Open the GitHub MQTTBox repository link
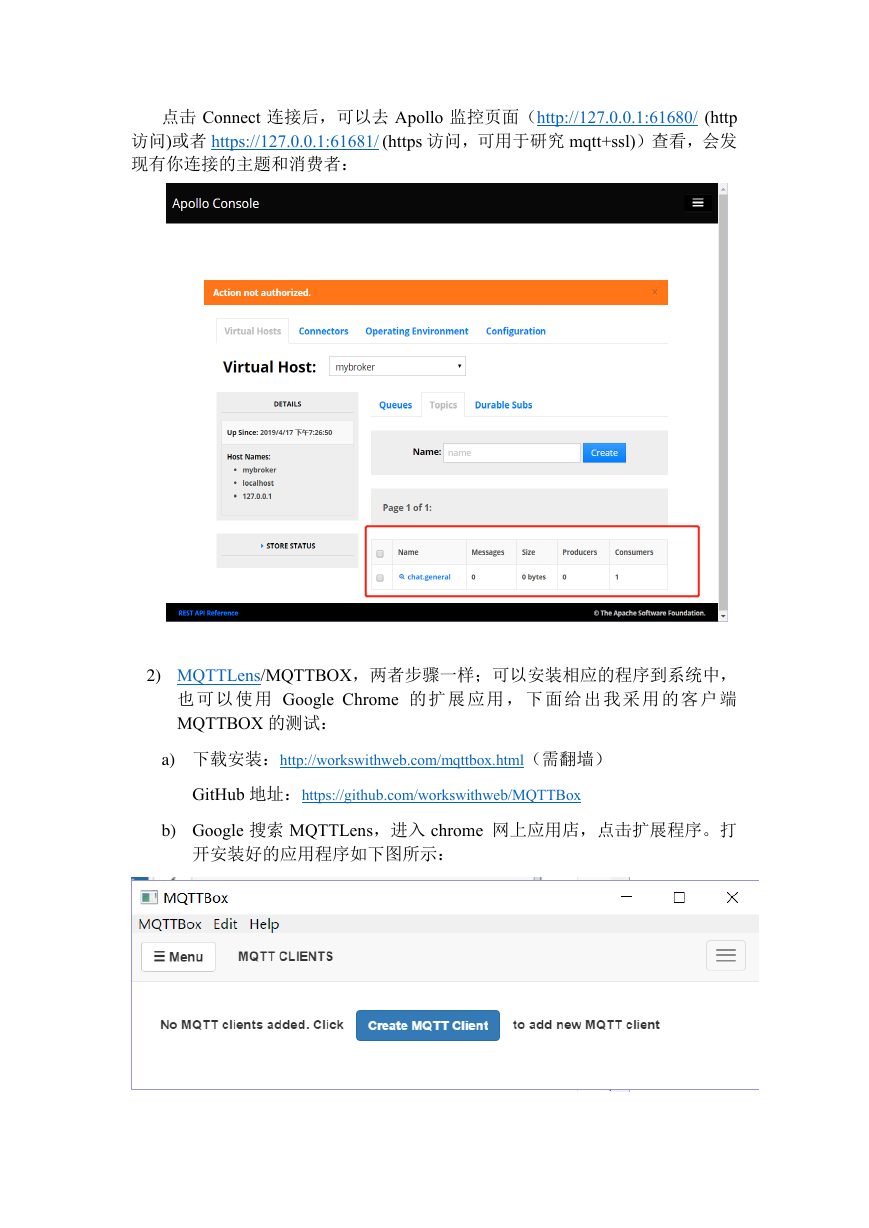The height and width of the screenshot is (1228, 869). tap(441, 795)
